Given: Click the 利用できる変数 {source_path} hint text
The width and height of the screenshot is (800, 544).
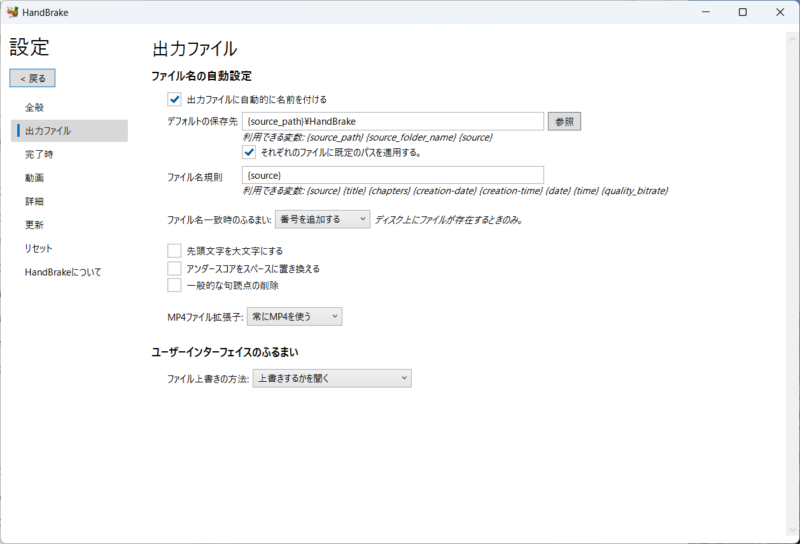Looking at the screenshot, I should (x=367, y=137).
